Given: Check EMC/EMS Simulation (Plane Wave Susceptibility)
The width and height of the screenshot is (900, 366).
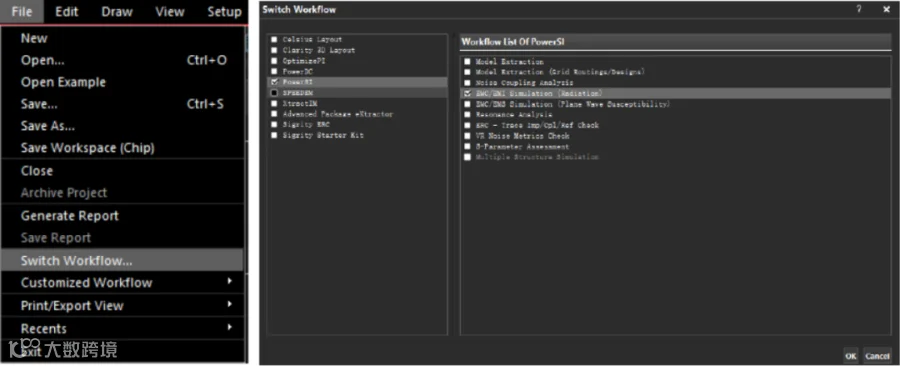Looking at the screenshot, I should (x=468, y=104).
